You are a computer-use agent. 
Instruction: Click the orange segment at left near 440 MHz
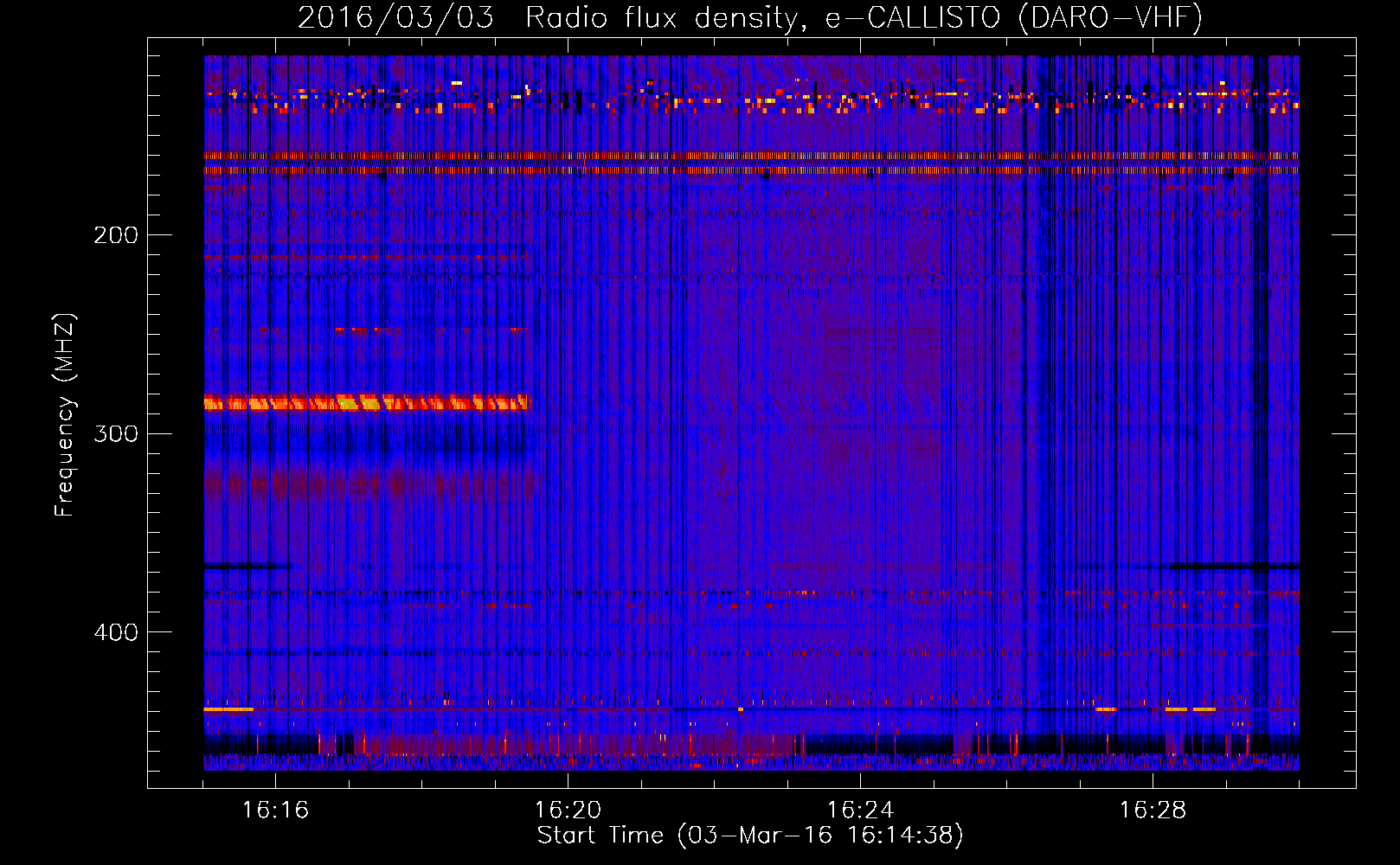[x=228, y=709]
